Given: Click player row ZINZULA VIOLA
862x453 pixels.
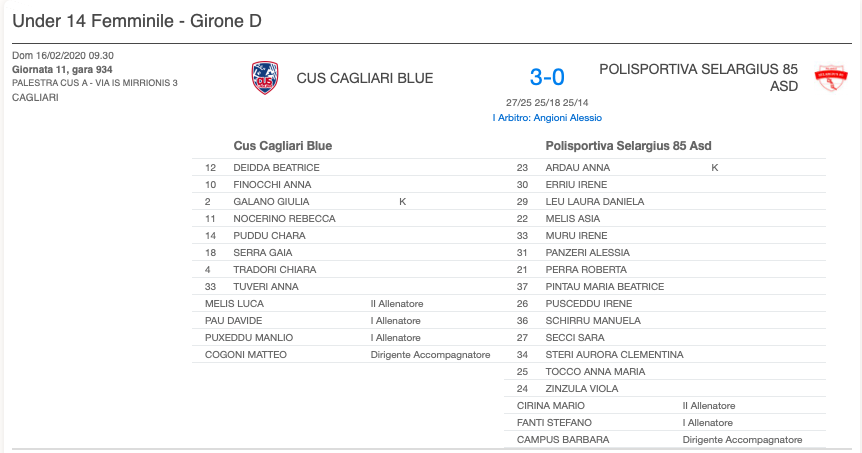Looking at the screenshot, I should pyautogui.click(x=665, y=389).
